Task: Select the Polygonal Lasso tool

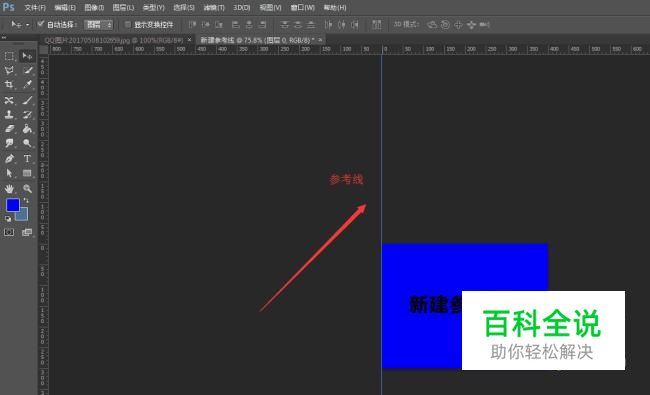Action: click(9, 70)
